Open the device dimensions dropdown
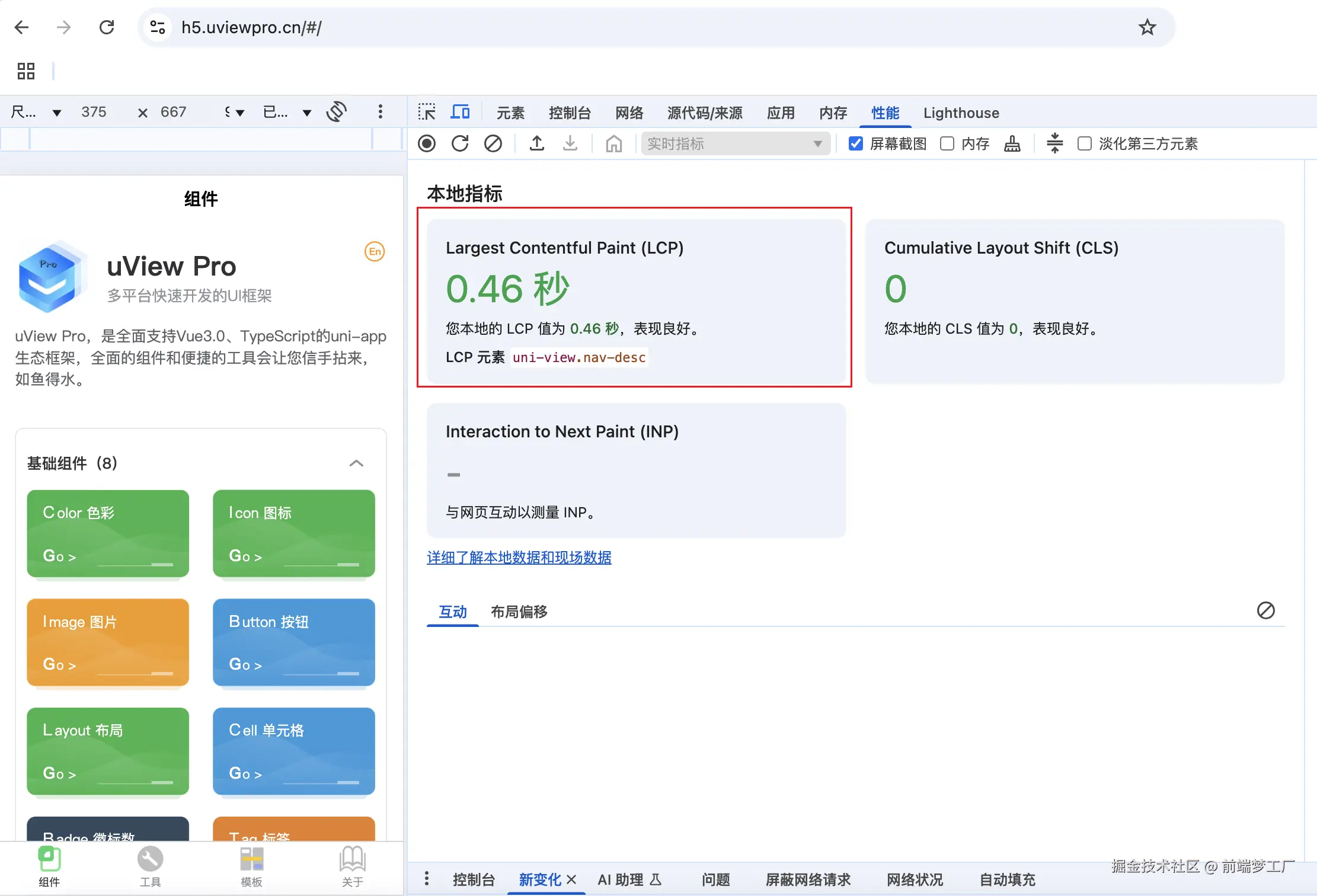 click(x=37, y=112)
